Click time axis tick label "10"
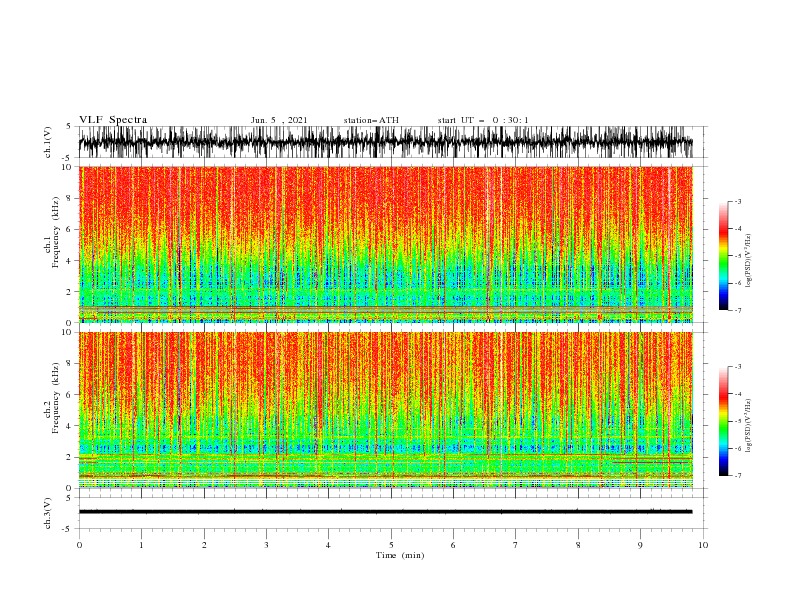This screenshot has height=612, width=792. pyautogui.click(x=703, y=545)
